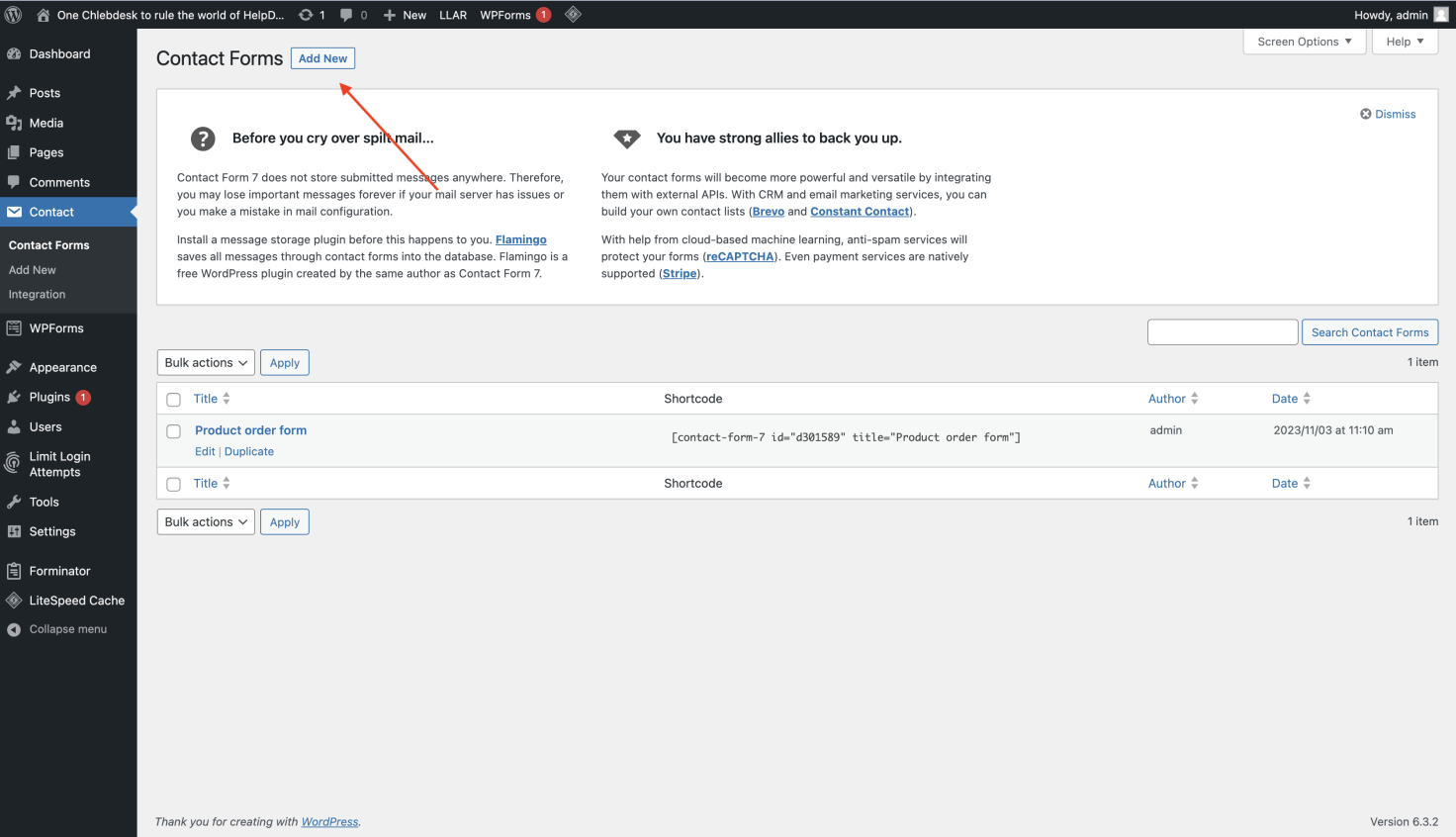Image resolution: width=1456 pixels, height=837 pixels.
Task: Click the Contact envelope icon in sidebar
Action: (14, 212)
